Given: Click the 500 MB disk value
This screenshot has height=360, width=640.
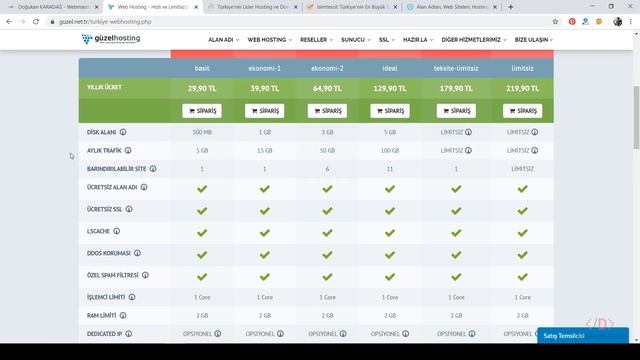Looking at the screenshot, I should click(202, 132).
